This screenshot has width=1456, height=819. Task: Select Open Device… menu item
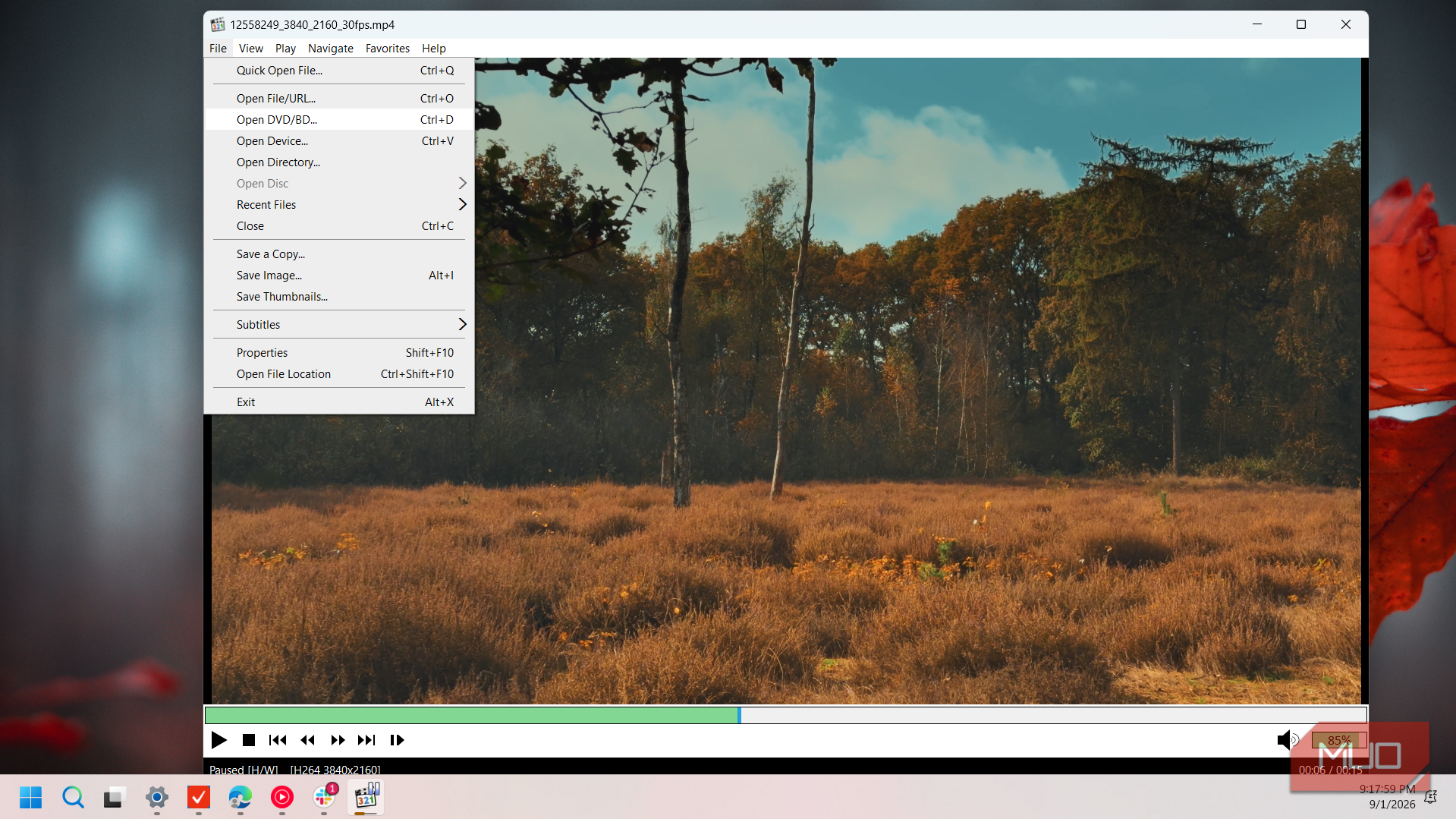(339, 141)
